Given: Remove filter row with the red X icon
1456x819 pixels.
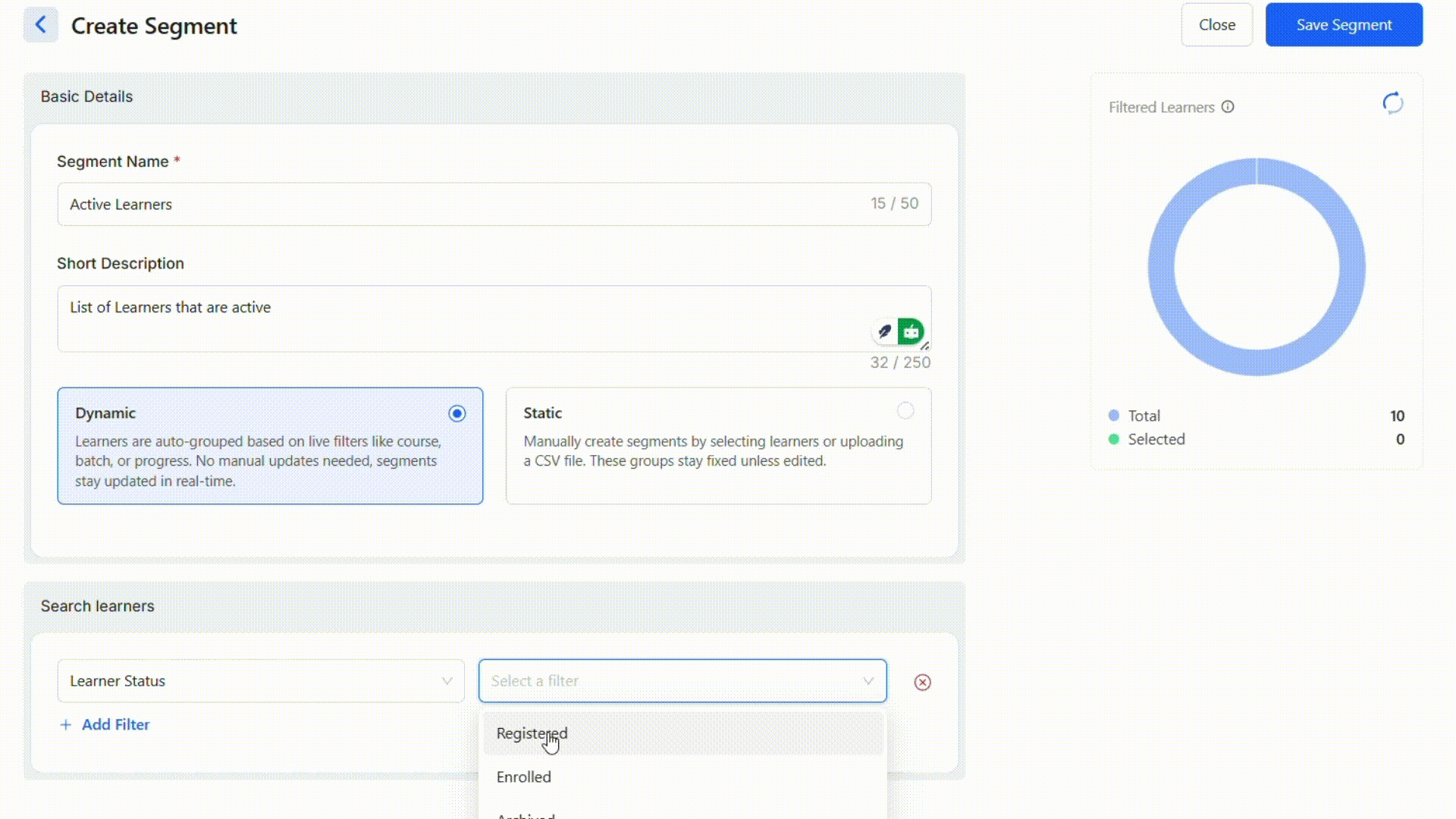Looking at the screenshot, I should click(922, 682).
